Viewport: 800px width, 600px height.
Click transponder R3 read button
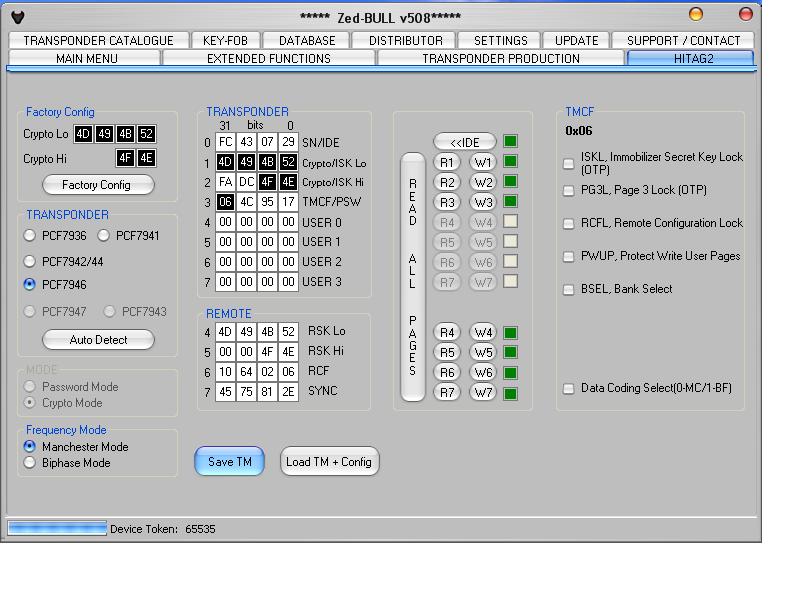(447, 202)
